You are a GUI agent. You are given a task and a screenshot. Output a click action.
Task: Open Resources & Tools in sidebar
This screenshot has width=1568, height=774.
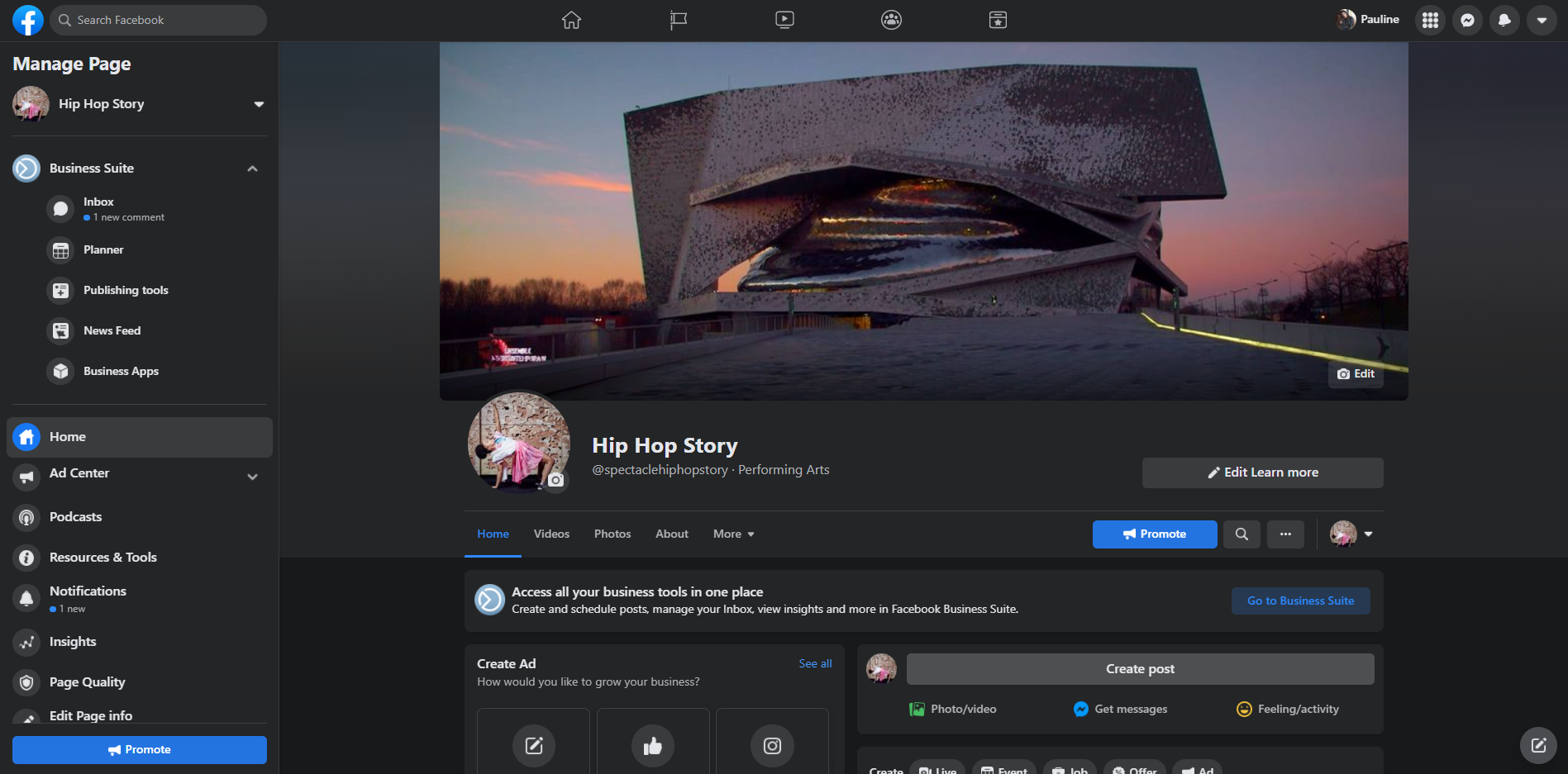140,558
